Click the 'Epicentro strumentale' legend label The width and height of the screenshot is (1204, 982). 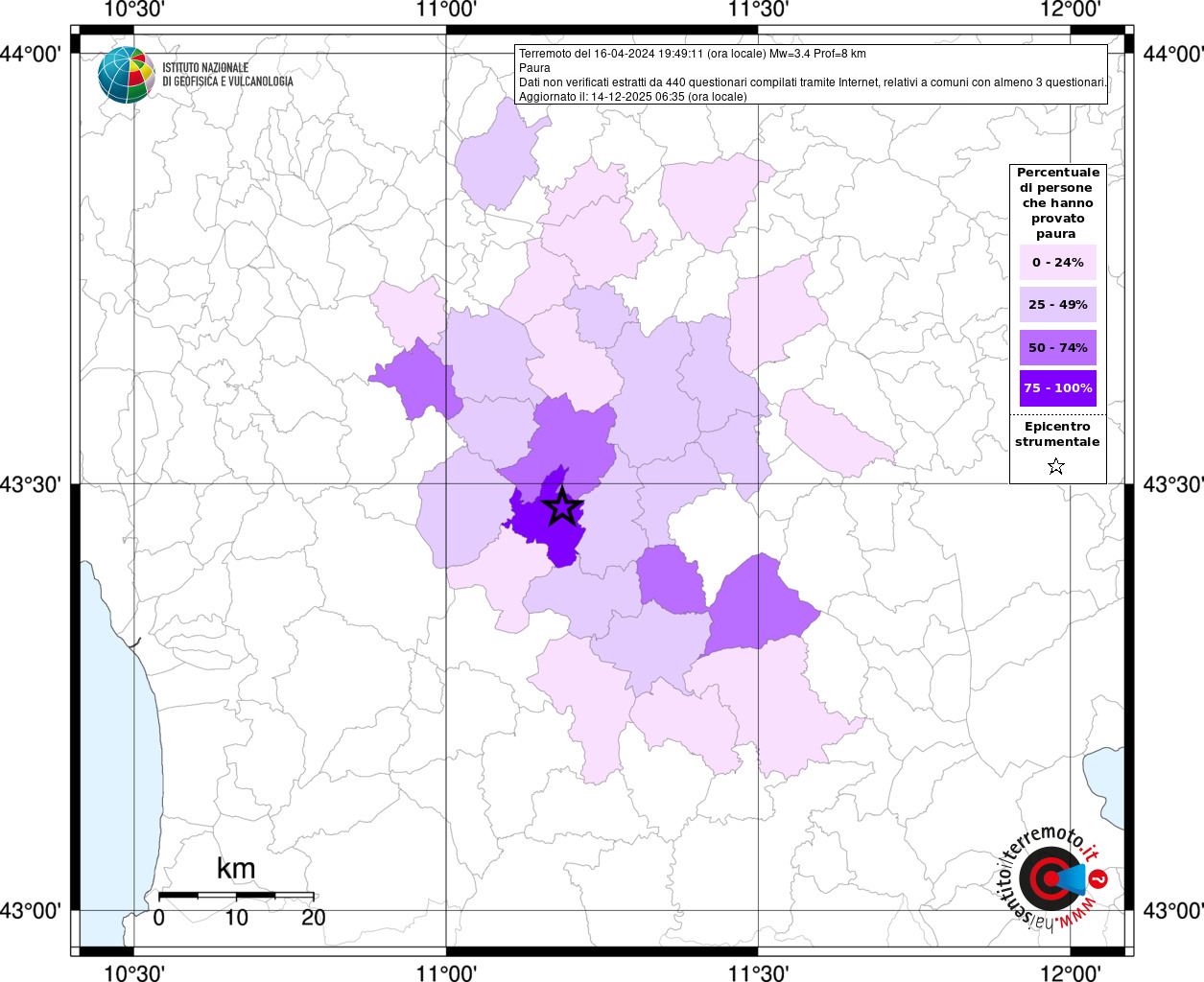pyautogui.click(x=1057, y=434)
